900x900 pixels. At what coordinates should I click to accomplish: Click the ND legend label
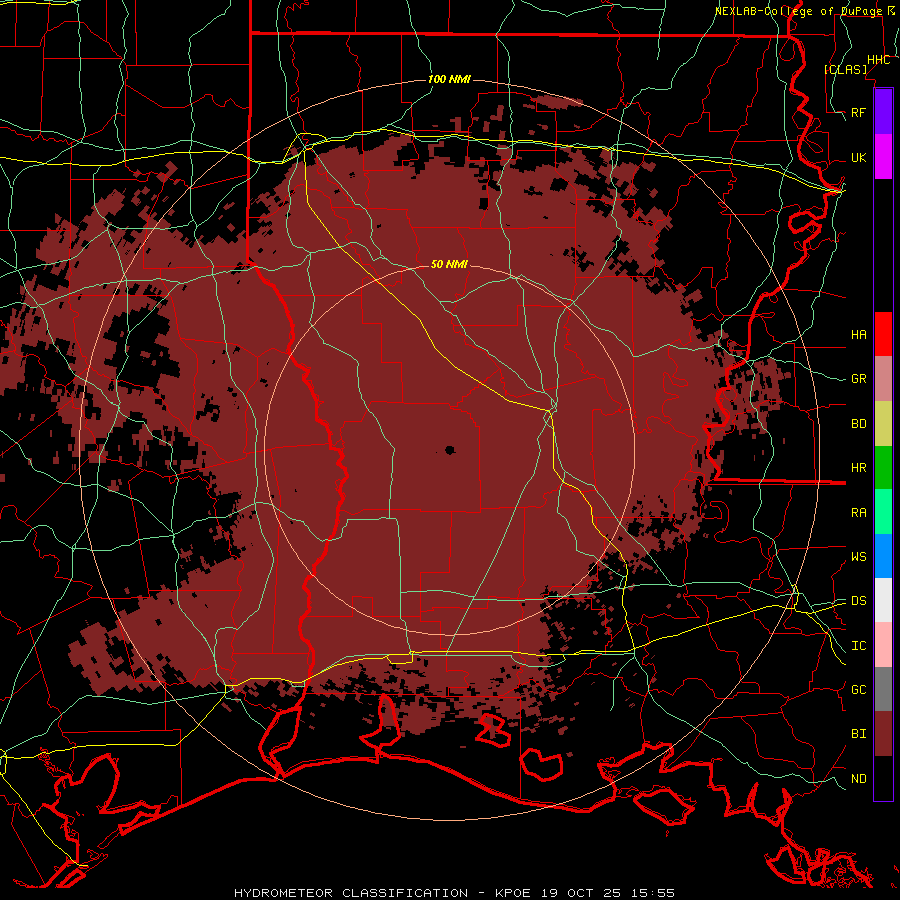(858, 779)
